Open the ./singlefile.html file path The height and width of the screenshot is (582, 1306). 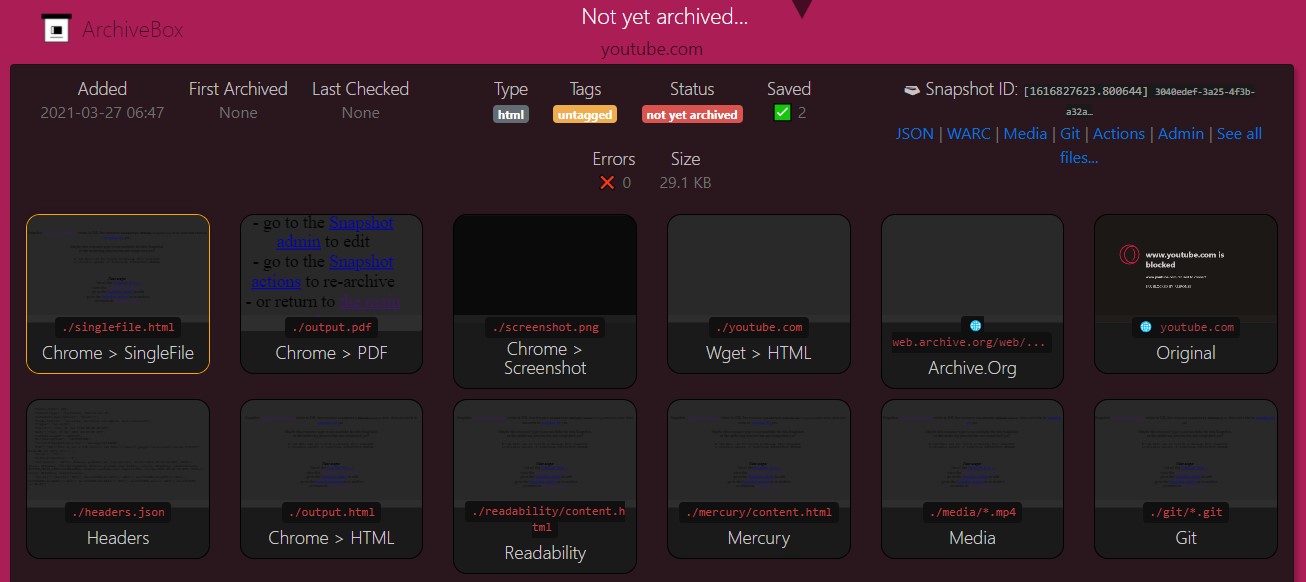[118, 327]
